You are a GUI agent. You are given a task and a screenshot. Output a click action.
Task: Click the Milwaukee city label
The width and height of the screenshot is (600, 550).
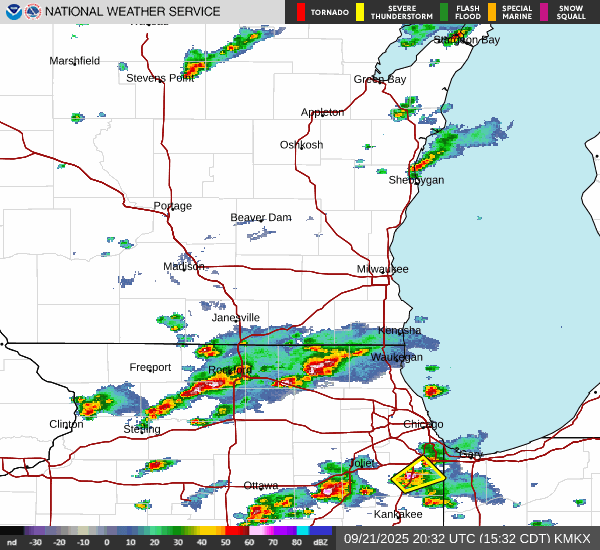pyautogui.click(x=383, y=270)
